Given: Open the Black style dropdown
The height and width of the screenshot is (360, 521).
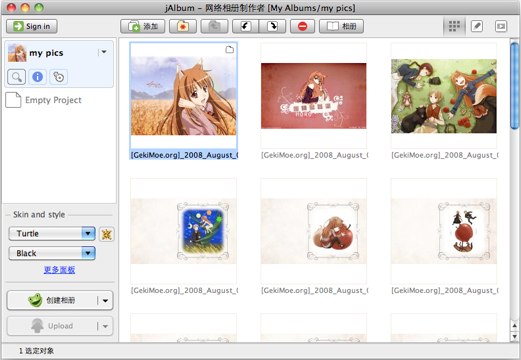Looking at the screenshot, I should click(x=52, y=253).
